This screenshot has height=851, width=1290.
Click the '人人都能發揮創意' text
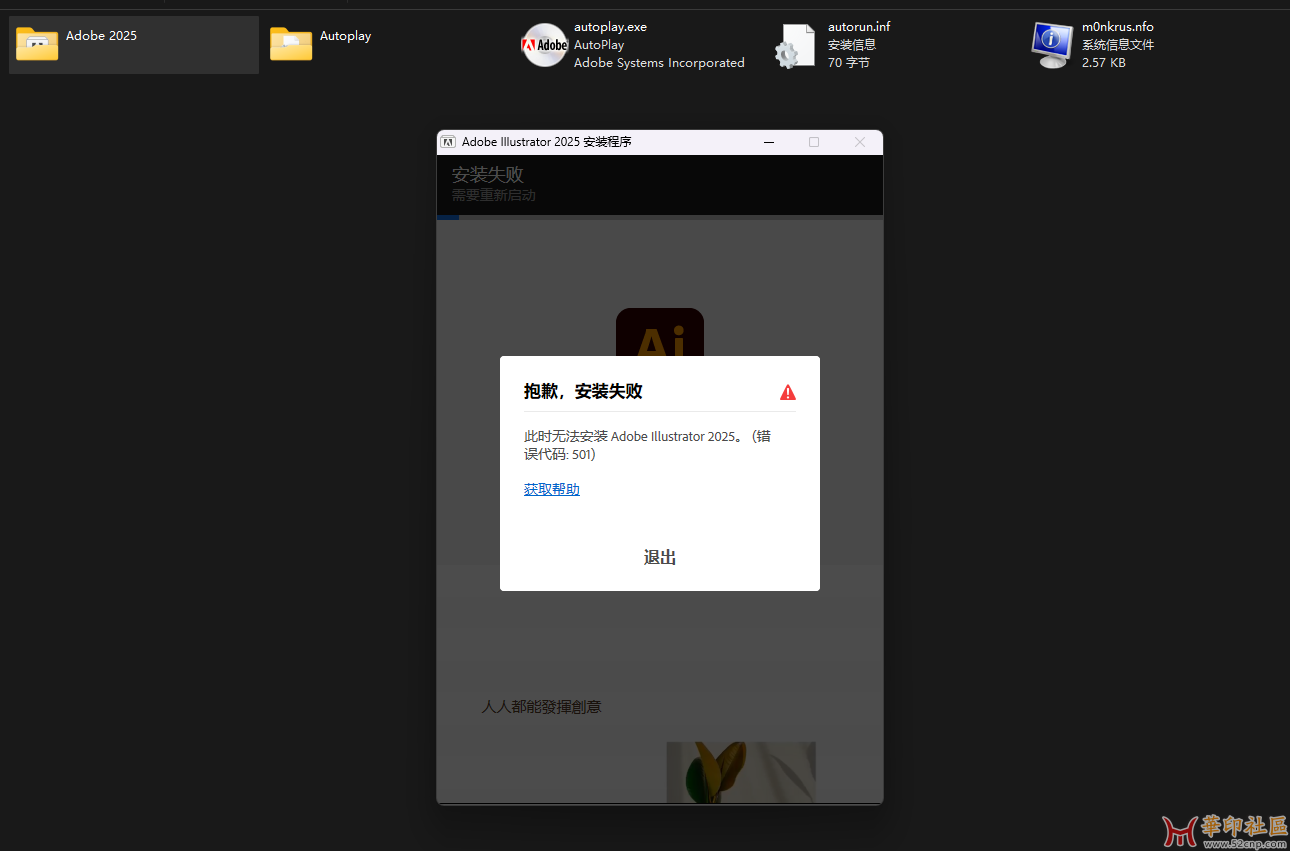click(541, 707)
